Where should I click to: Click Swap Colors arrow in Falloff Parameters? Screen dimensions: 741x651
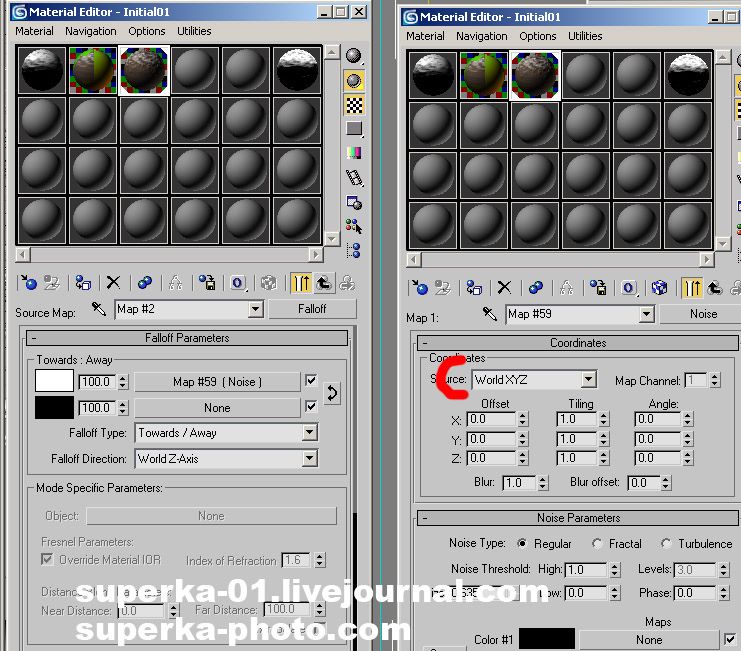pyautogui.click(x=333, y=393)
